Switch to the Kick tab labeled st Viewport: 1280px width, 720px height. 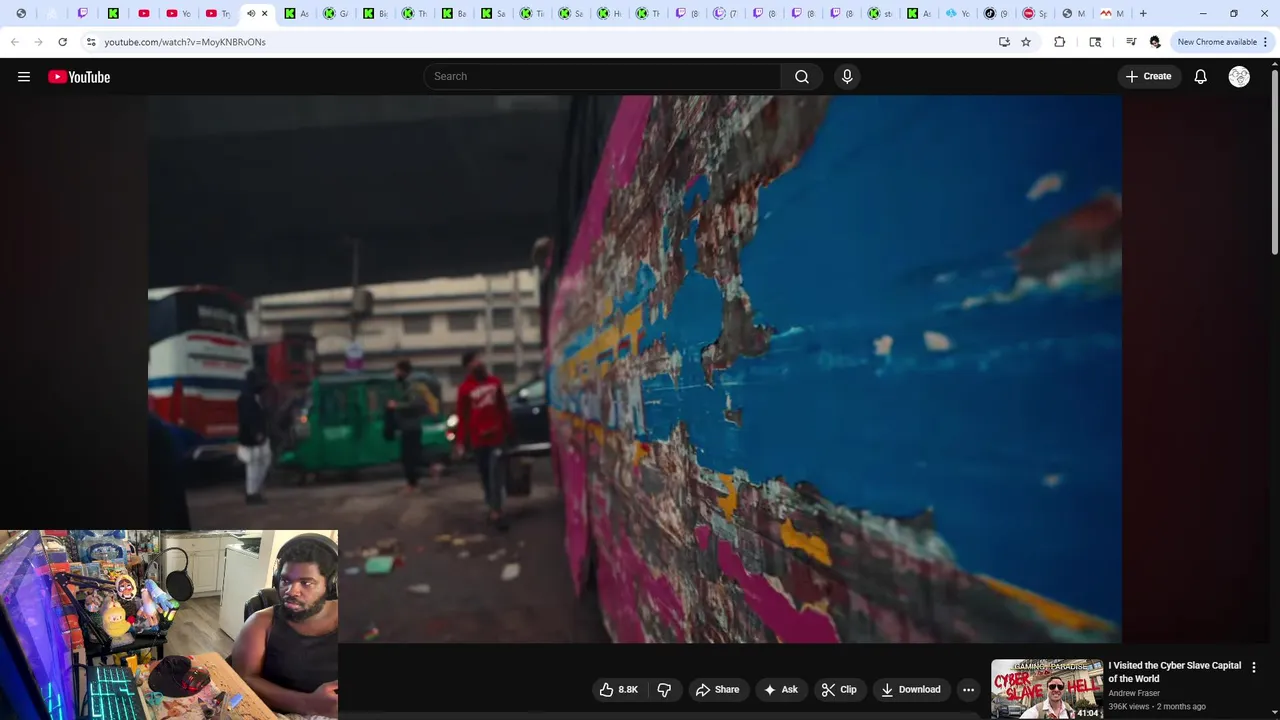tap(880, 14)
